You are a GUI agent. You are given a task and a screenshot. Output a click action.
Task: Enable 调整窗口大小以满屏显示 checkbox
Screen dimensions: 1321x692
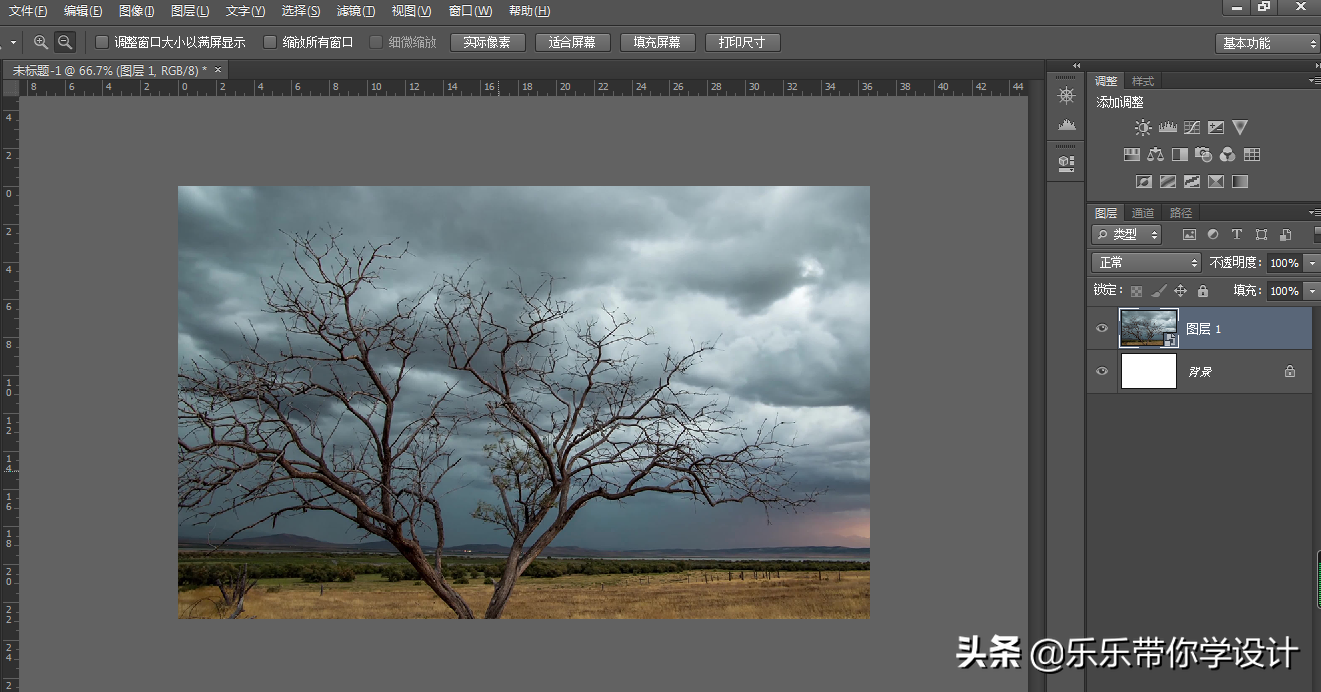click(102, 42)
